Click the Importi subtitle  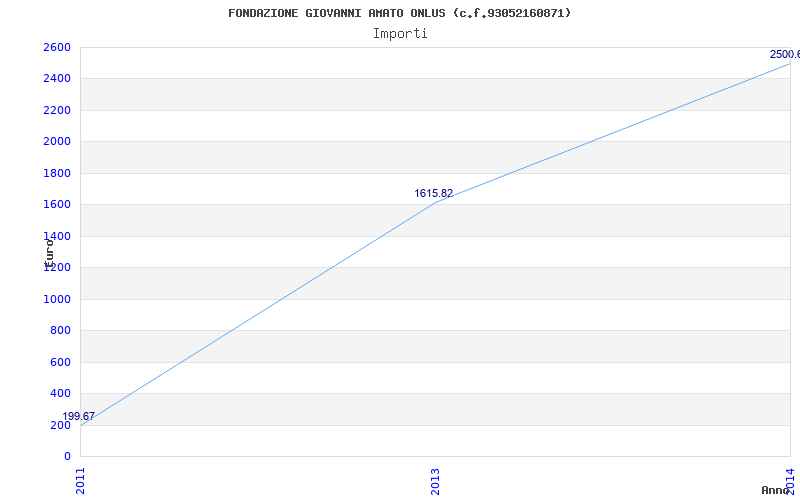coord(400,34)
